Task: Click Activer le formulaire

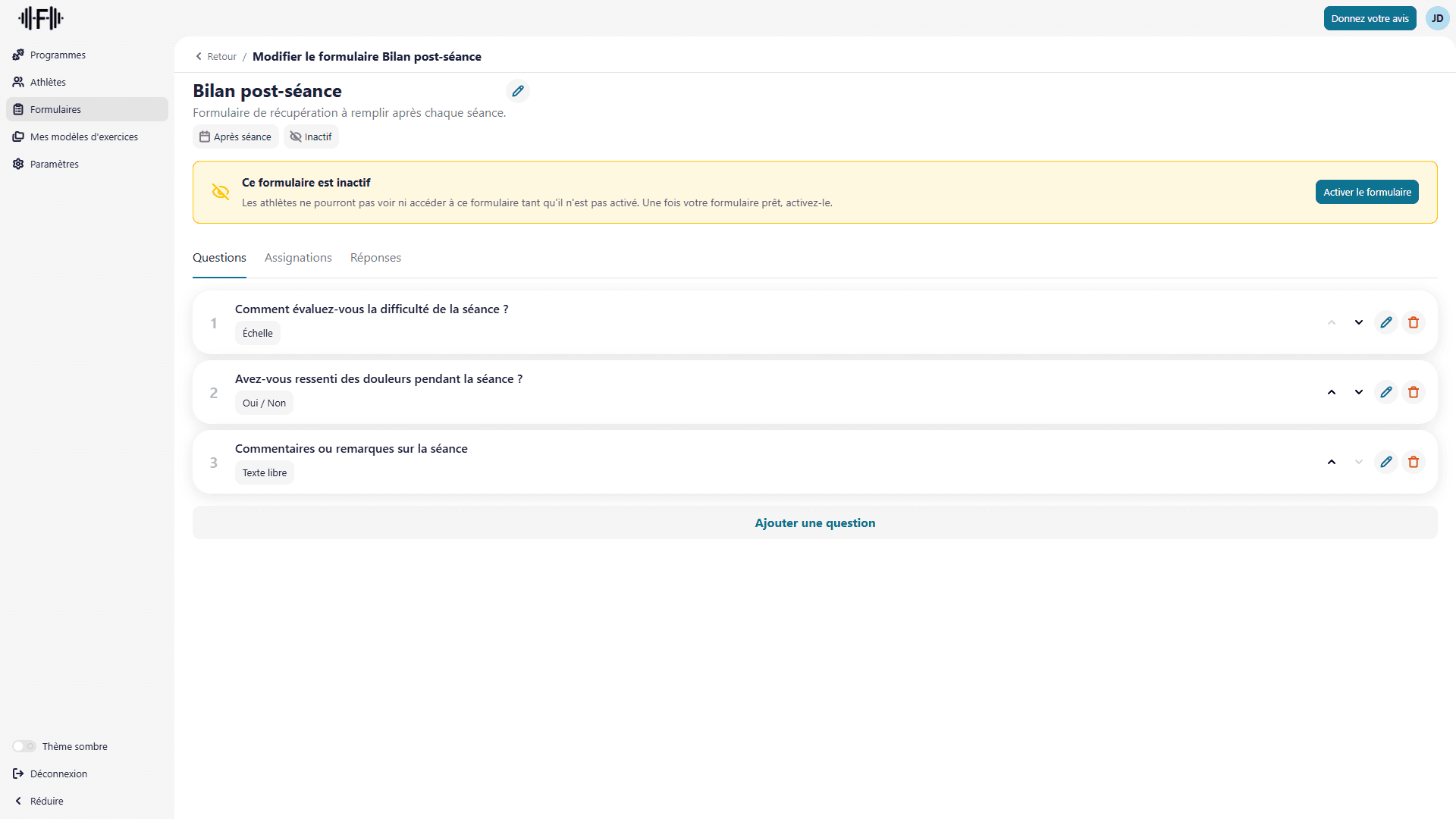Action: coord(1367,192)
